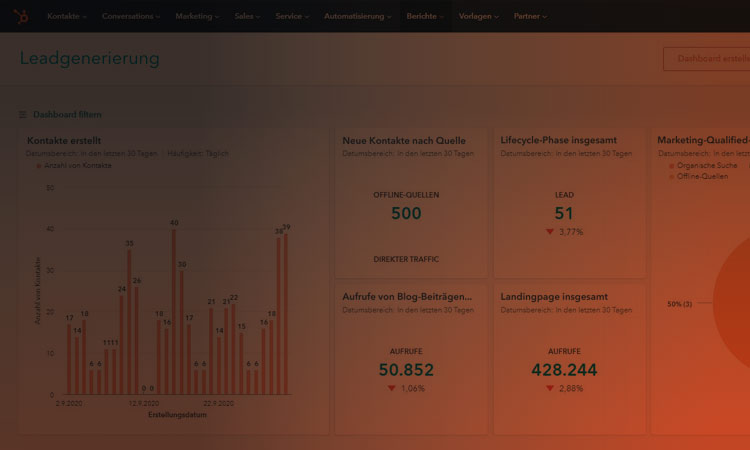Click the bar labeled 39 in chart

tap(286, 314)
